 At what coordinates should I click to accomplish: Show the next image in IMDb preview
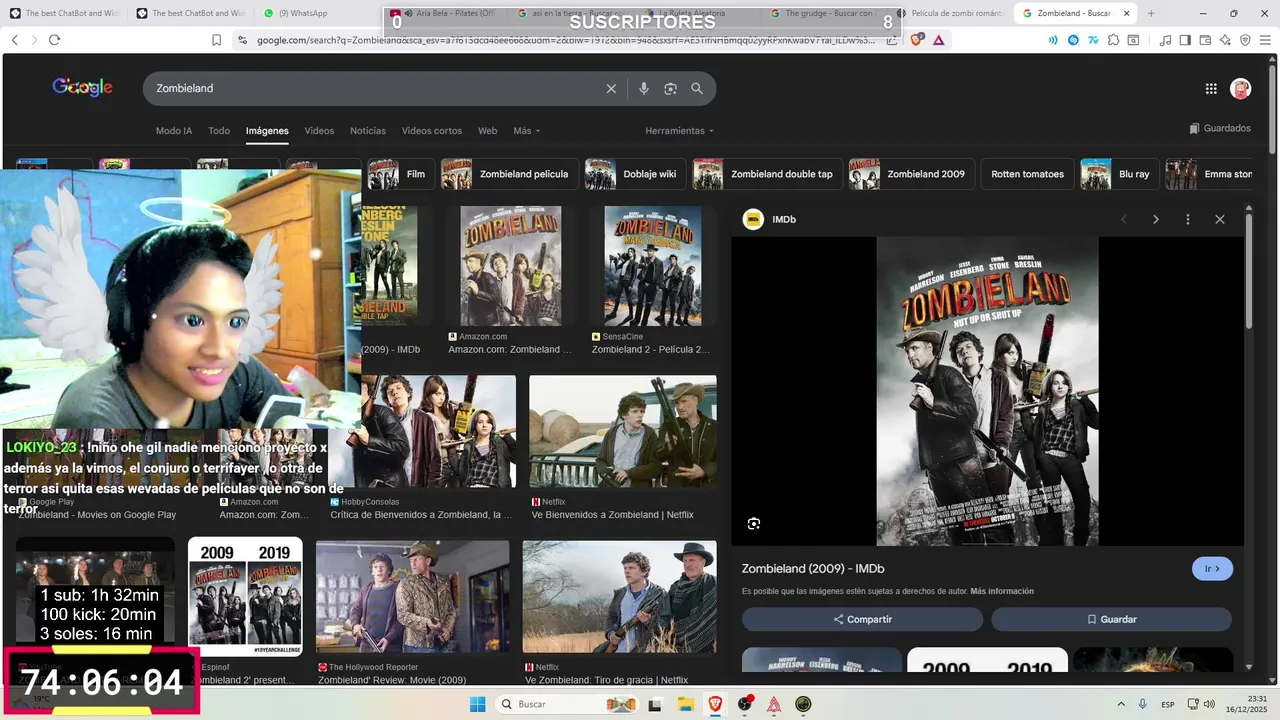[x=1156, y=219]
